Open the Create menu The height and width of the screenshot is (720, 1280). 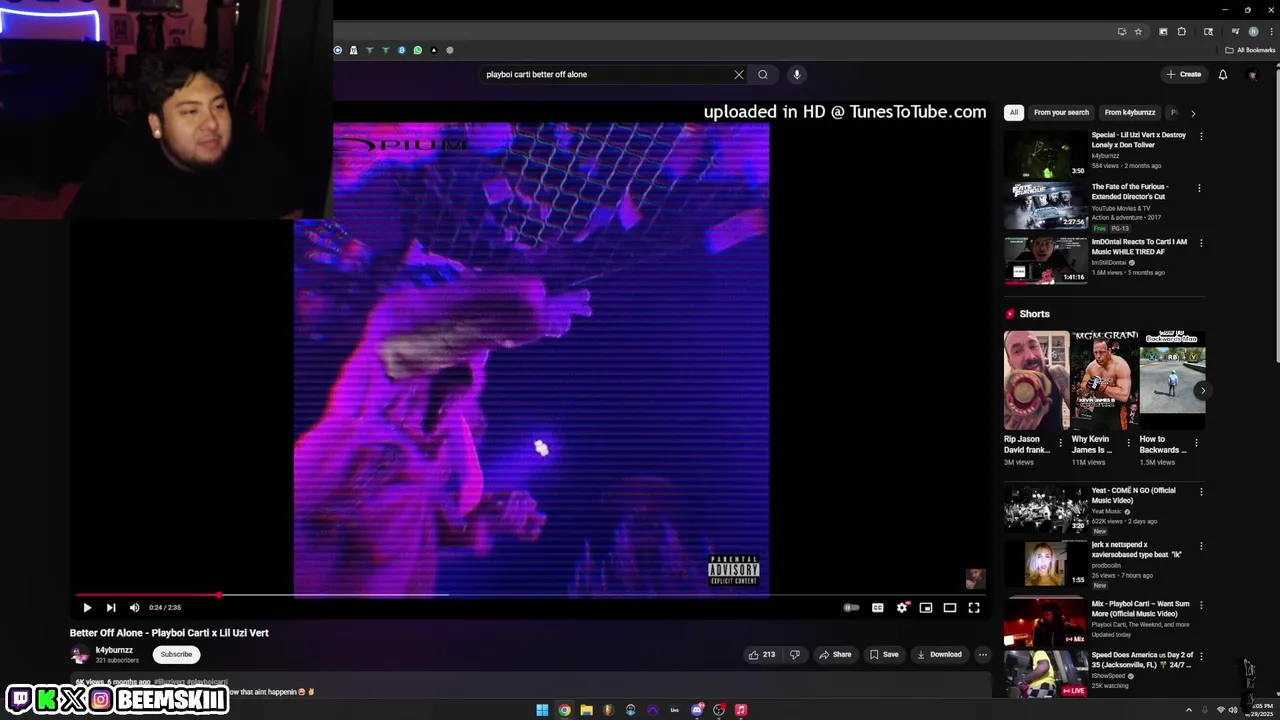click(x=1184, y=74)
